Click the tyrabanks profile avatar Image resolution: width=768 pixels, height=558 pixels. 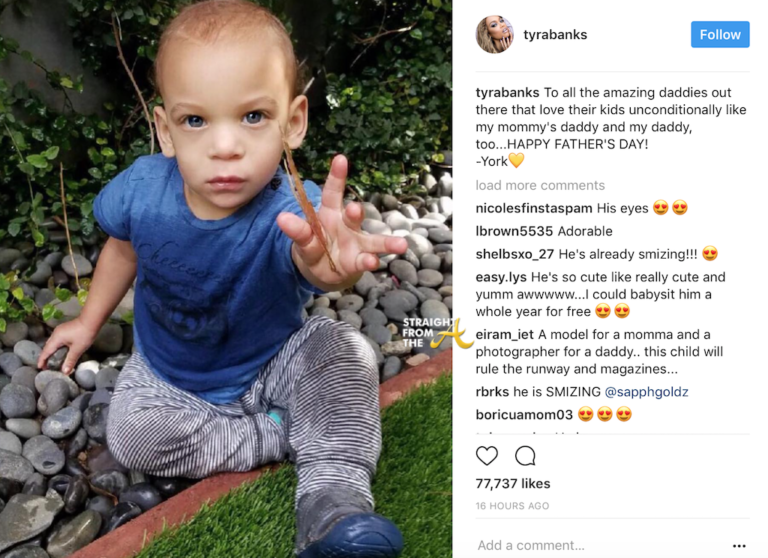(494, 34)
